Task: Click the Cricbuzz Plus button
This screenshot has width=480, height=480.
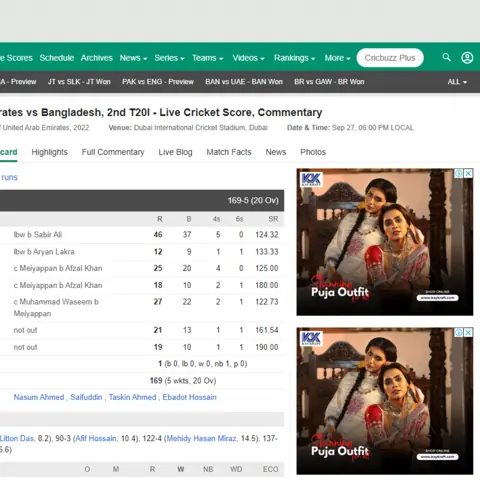Action: (x=390, y=58)
